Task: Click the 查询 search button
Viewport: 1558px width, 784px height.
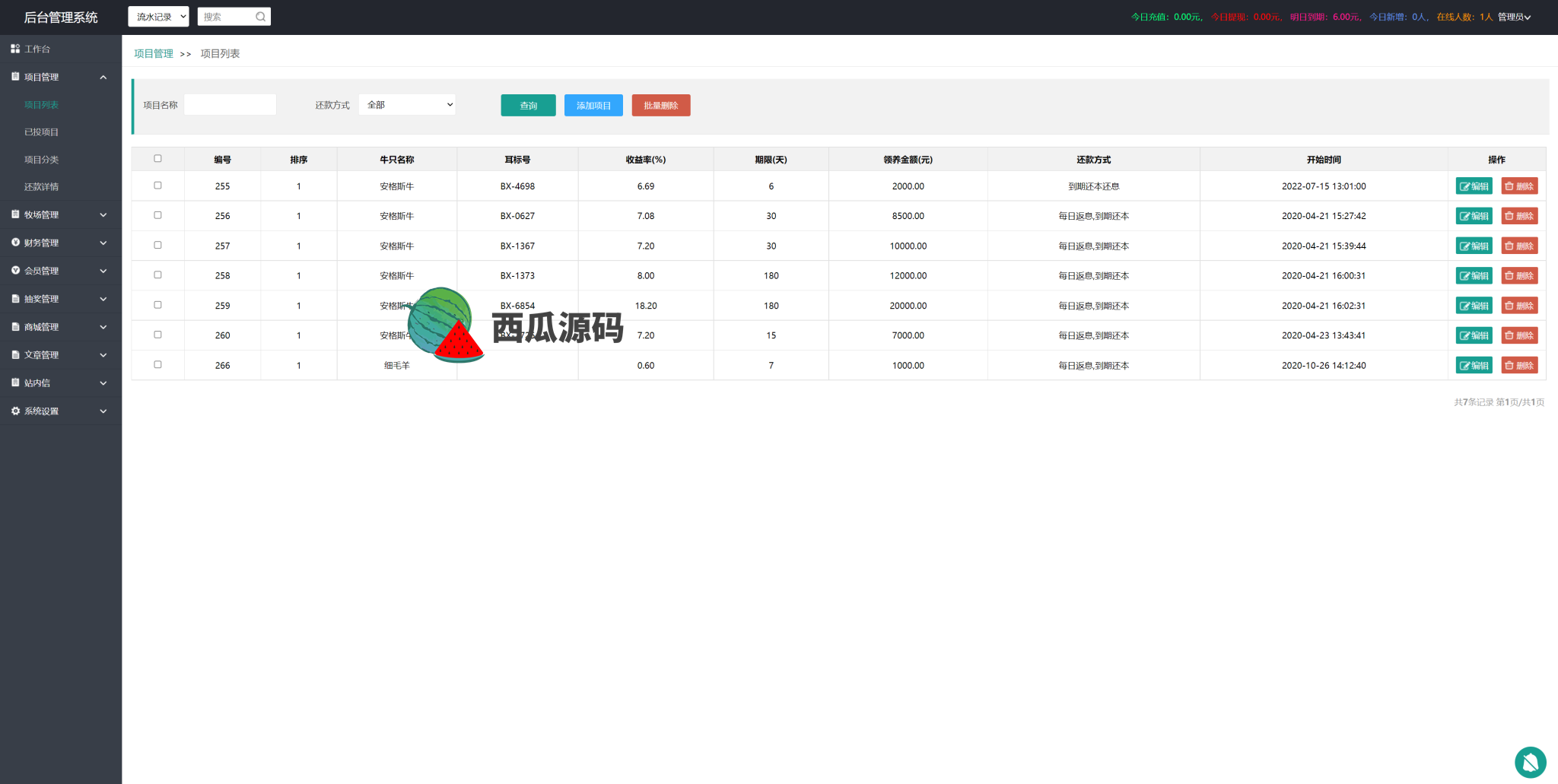Action: (x=528, y=106)
